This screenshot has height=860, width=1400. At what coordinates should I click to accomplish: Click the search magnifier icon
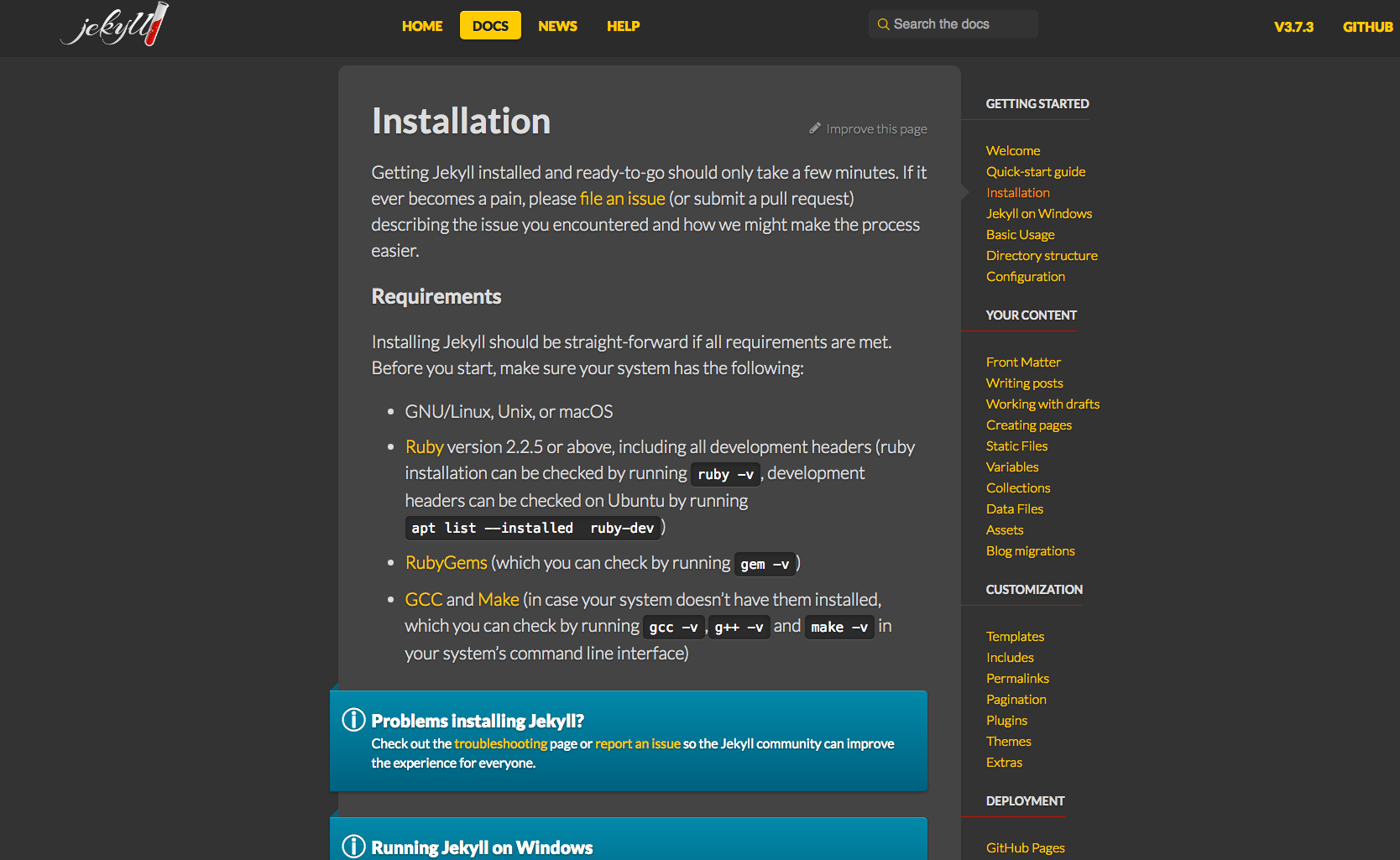click(883, 24)
